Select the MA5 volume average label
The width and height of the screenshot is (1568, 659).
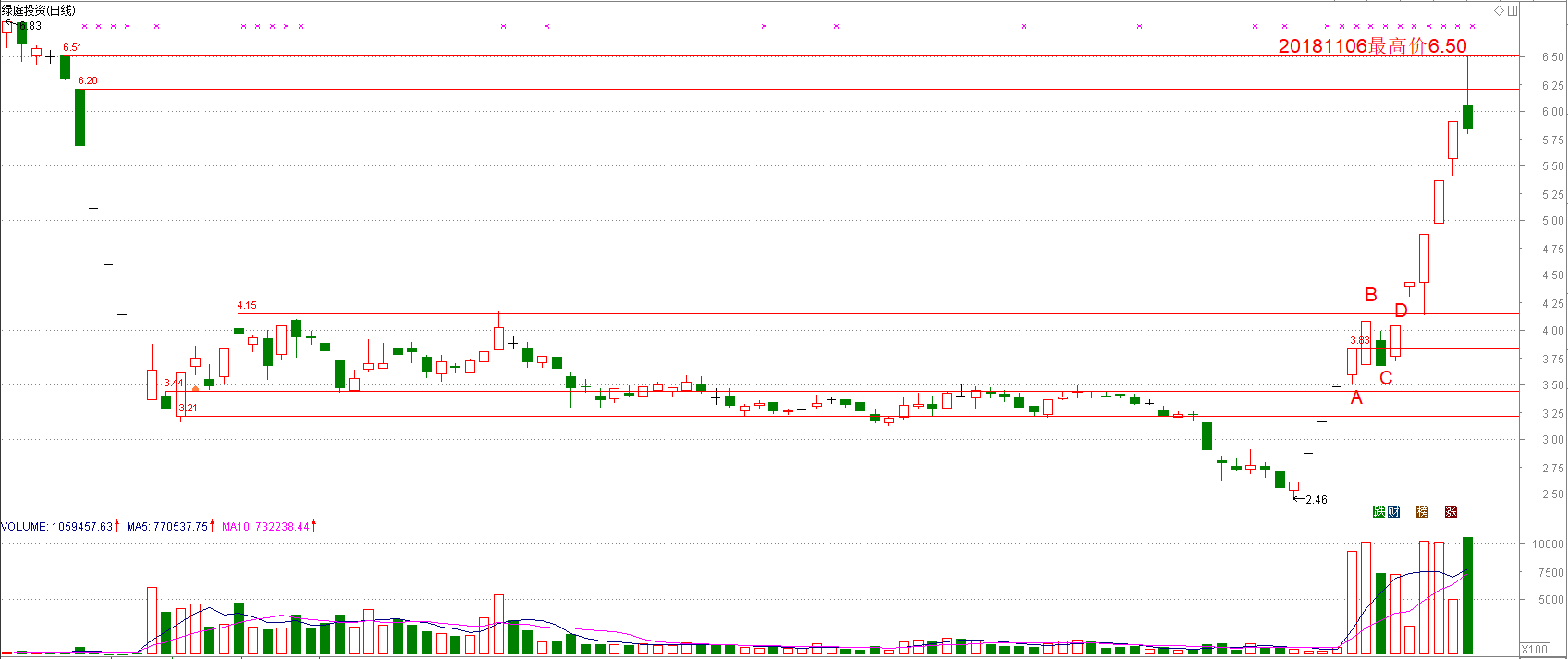[x=167, y=527]
